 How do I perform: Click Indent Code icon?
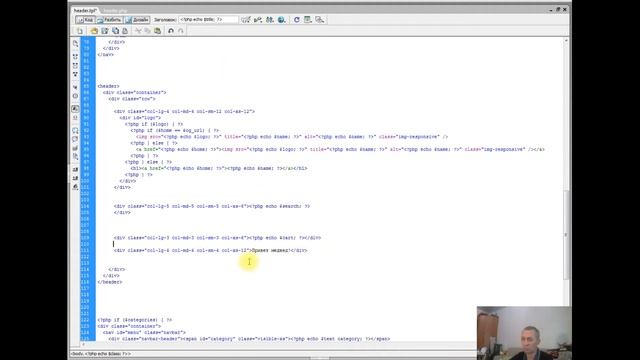point(75,169)
